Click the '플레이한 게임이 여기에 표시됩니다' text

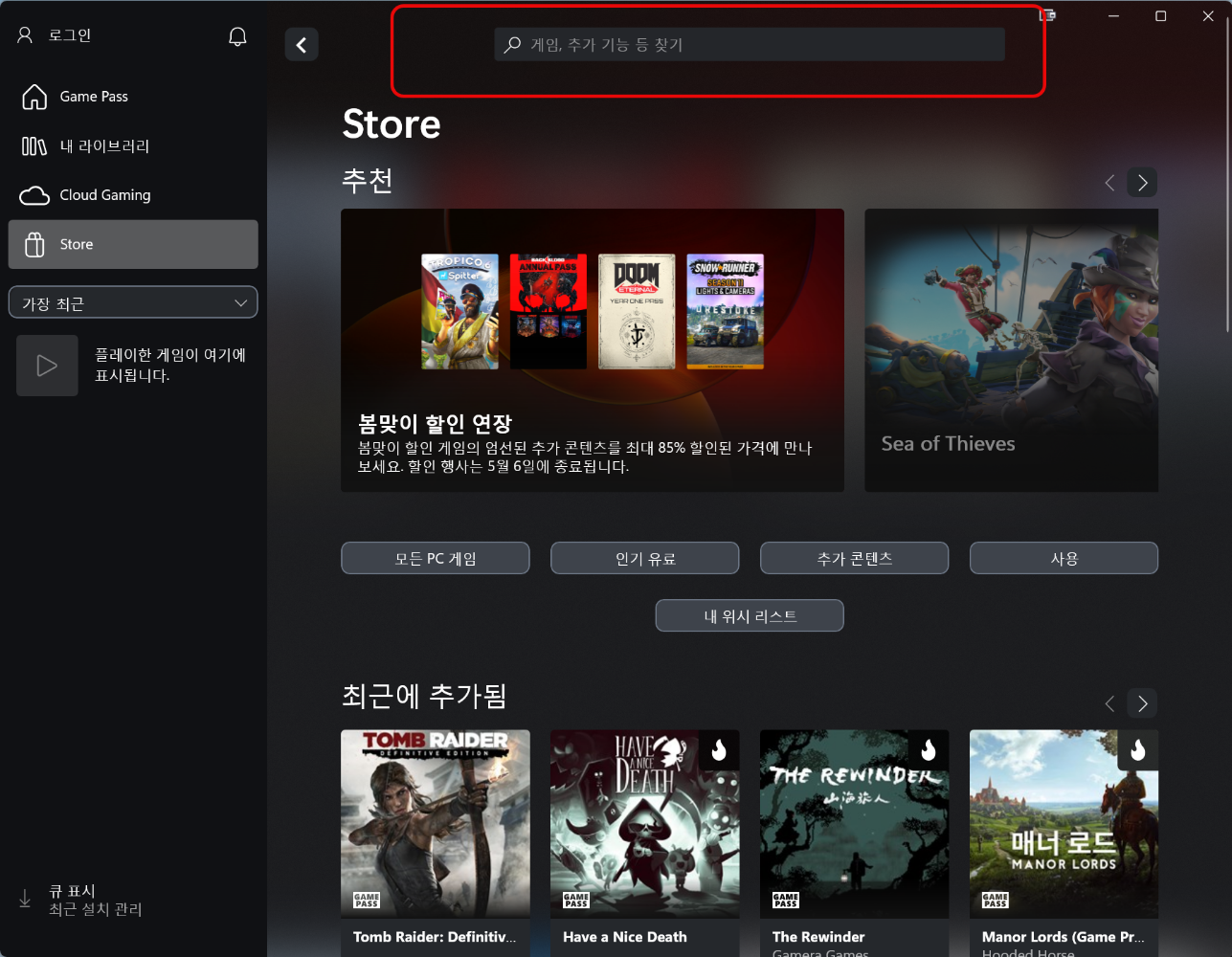point(170,365)
